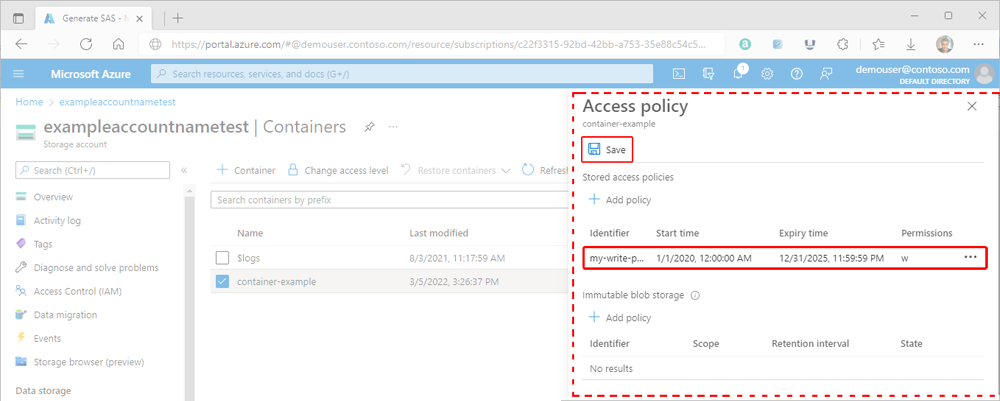Open the Azure portal hamburger menu
Viewport: 1000px width, 401px height.
tap(18, 74)
